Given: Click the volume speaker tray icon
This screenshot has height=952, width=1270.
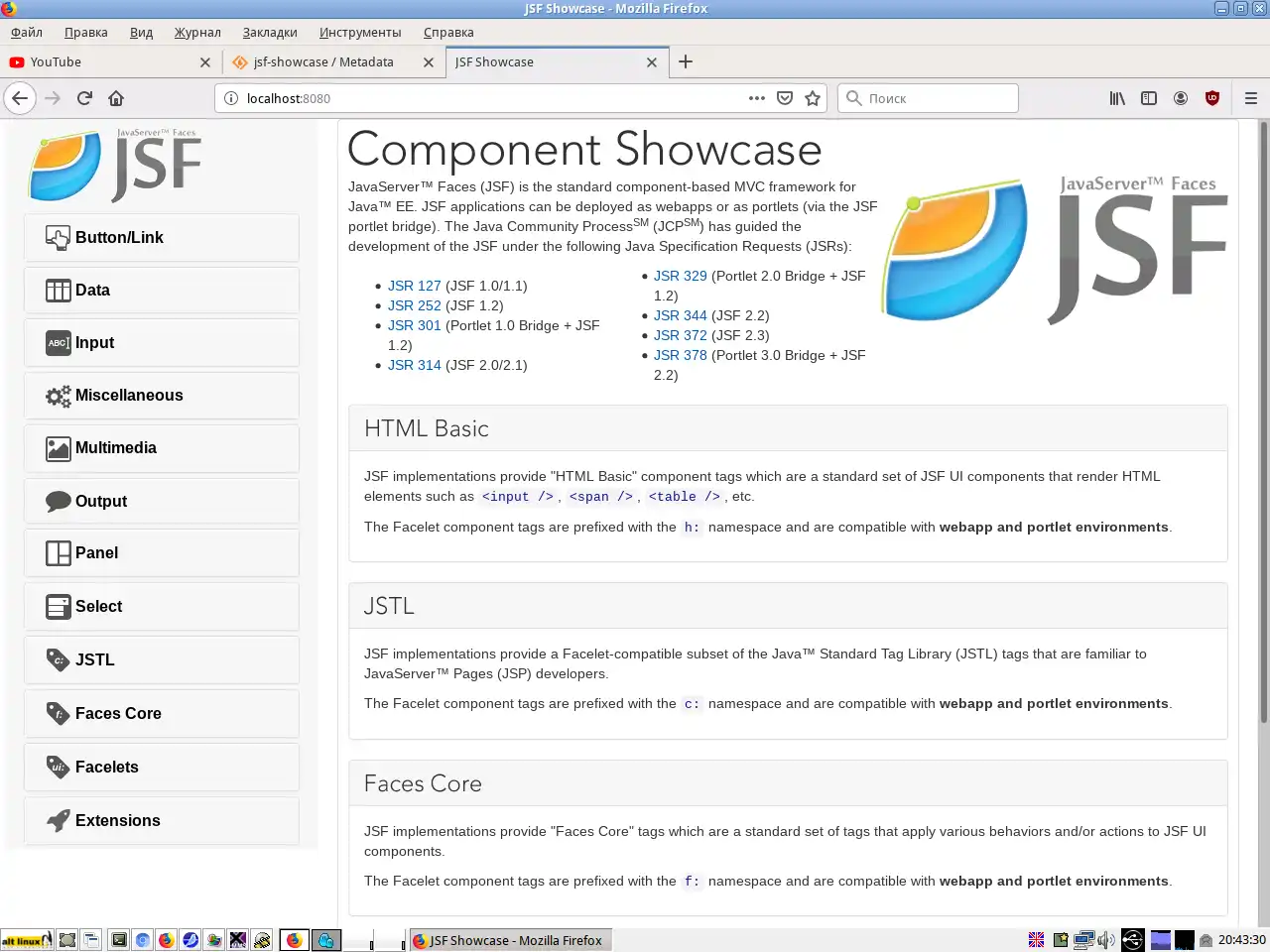Looking at the screenshot, I should (x=1106, y=940).
